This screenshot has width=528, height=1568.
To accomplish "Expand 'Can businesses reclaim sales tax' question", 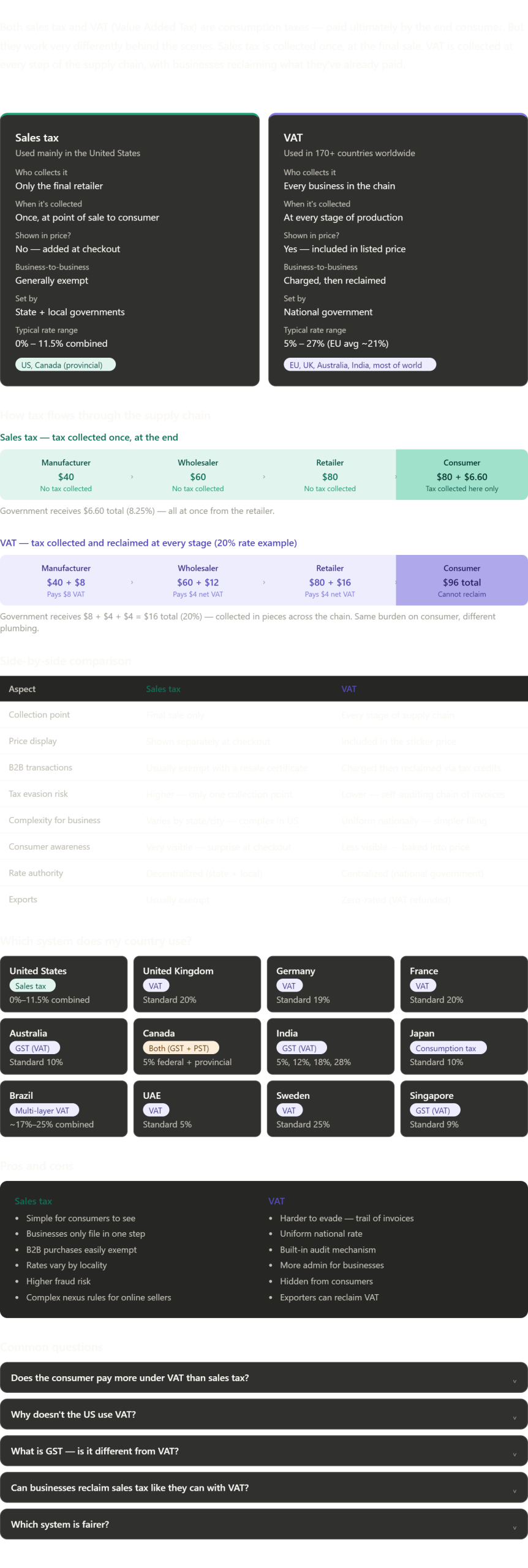I will pyautogui.click(x=263, y=1488).
